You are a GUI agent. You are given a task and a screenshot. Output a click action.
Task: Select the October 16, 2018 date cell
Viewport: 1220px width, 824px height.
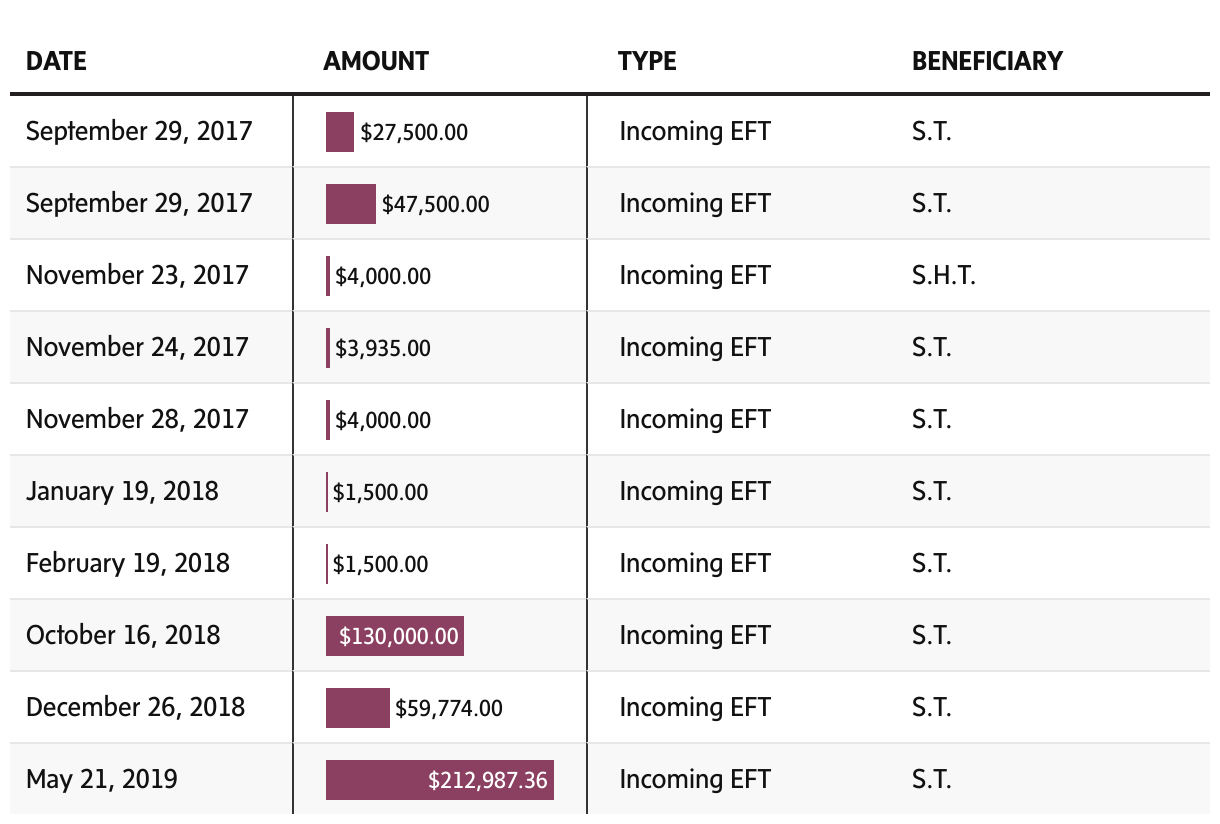pos(123,636)
